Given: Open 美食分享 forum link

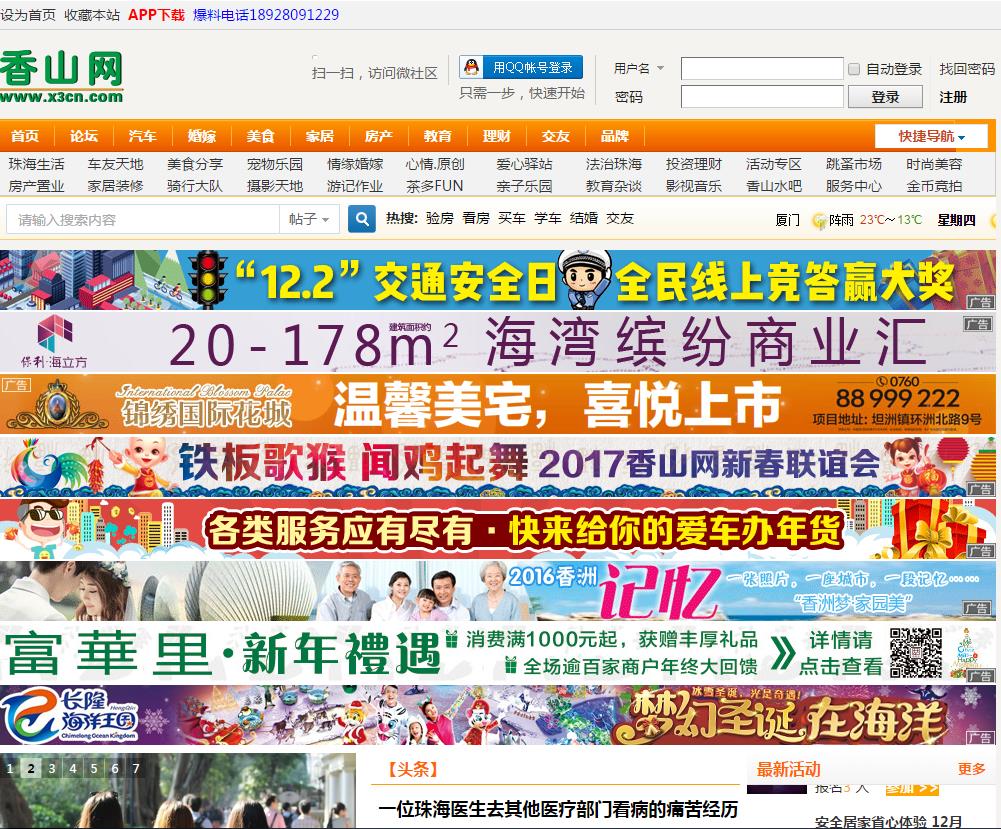Looking at the screenshot, I should point(195,164).
